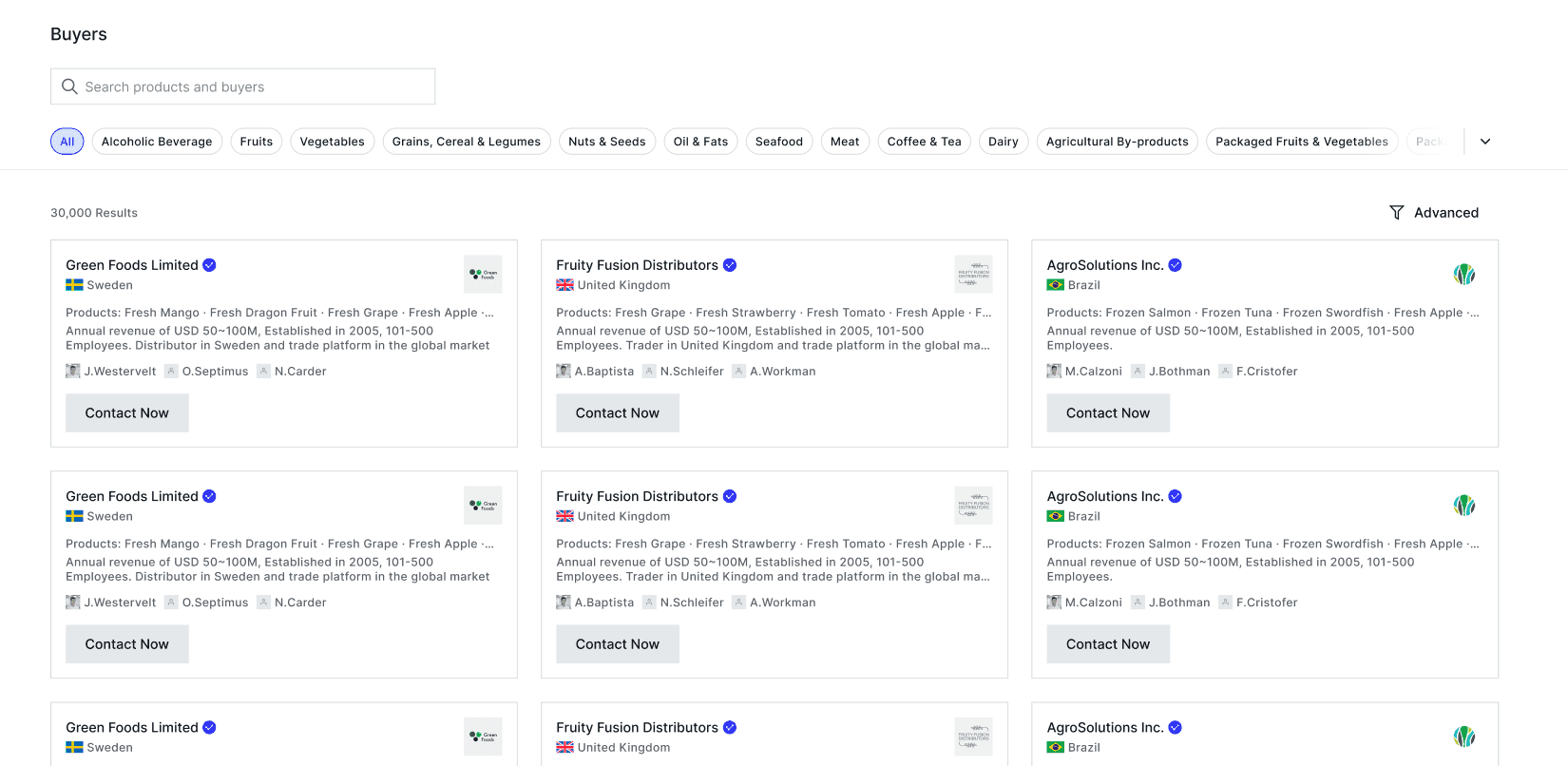Screen dimensions: 1568x766
Task: Click Contact Now on the second-row Fruity Fusion card
Action: pyautogui.click(x=618, y=644)
